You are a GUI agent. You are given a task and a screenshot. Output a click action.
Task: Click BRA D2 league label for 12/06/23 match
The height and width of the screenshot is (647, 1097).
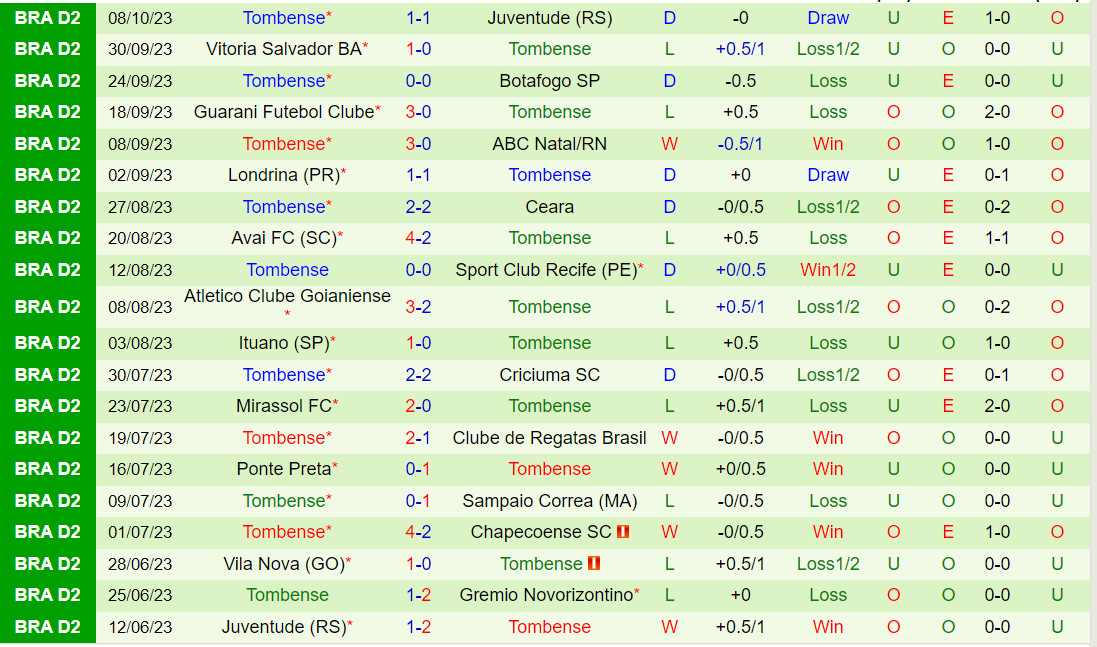[48, 627]
